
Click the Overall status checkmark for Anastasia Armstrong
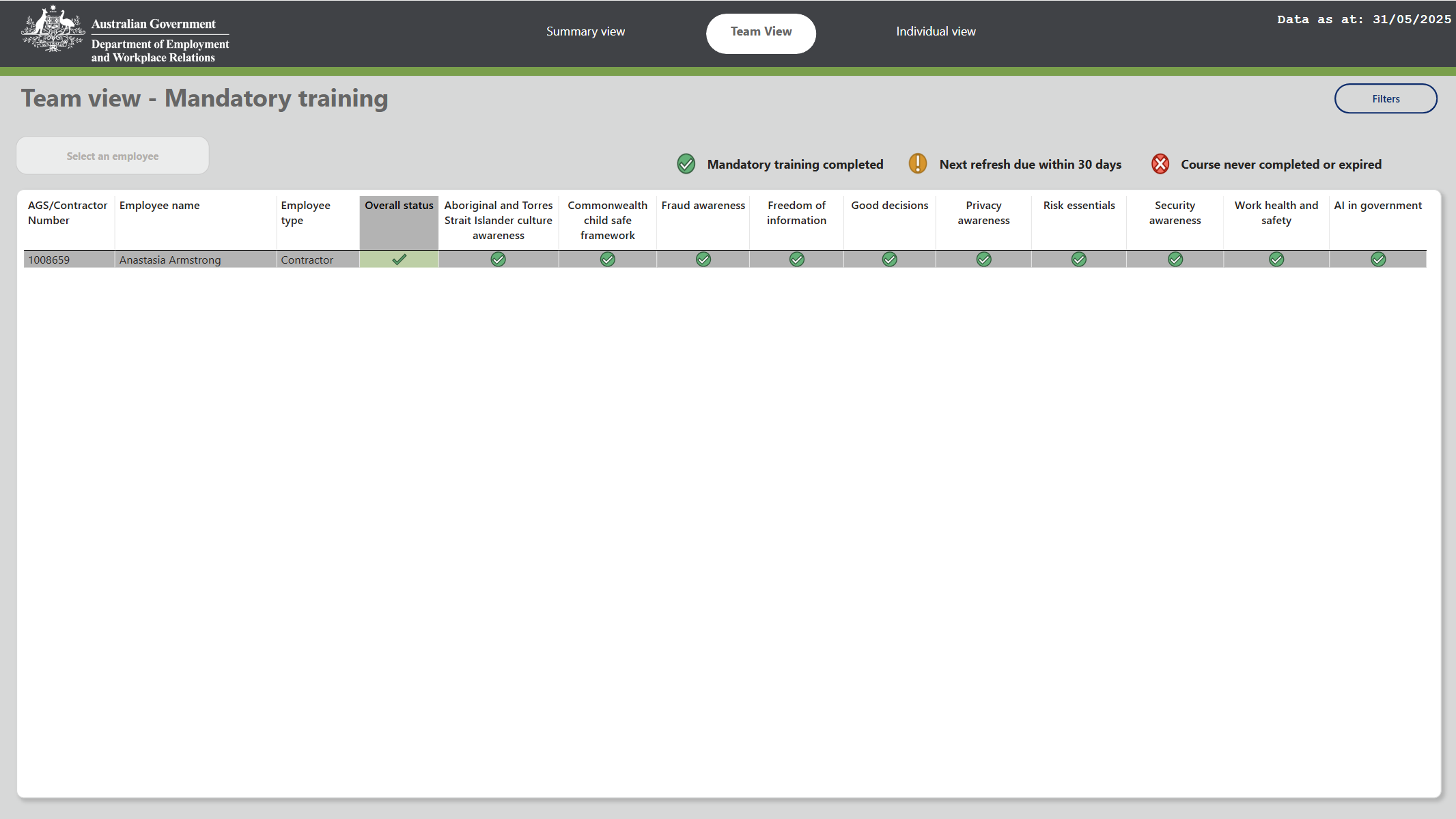(399, 260)
